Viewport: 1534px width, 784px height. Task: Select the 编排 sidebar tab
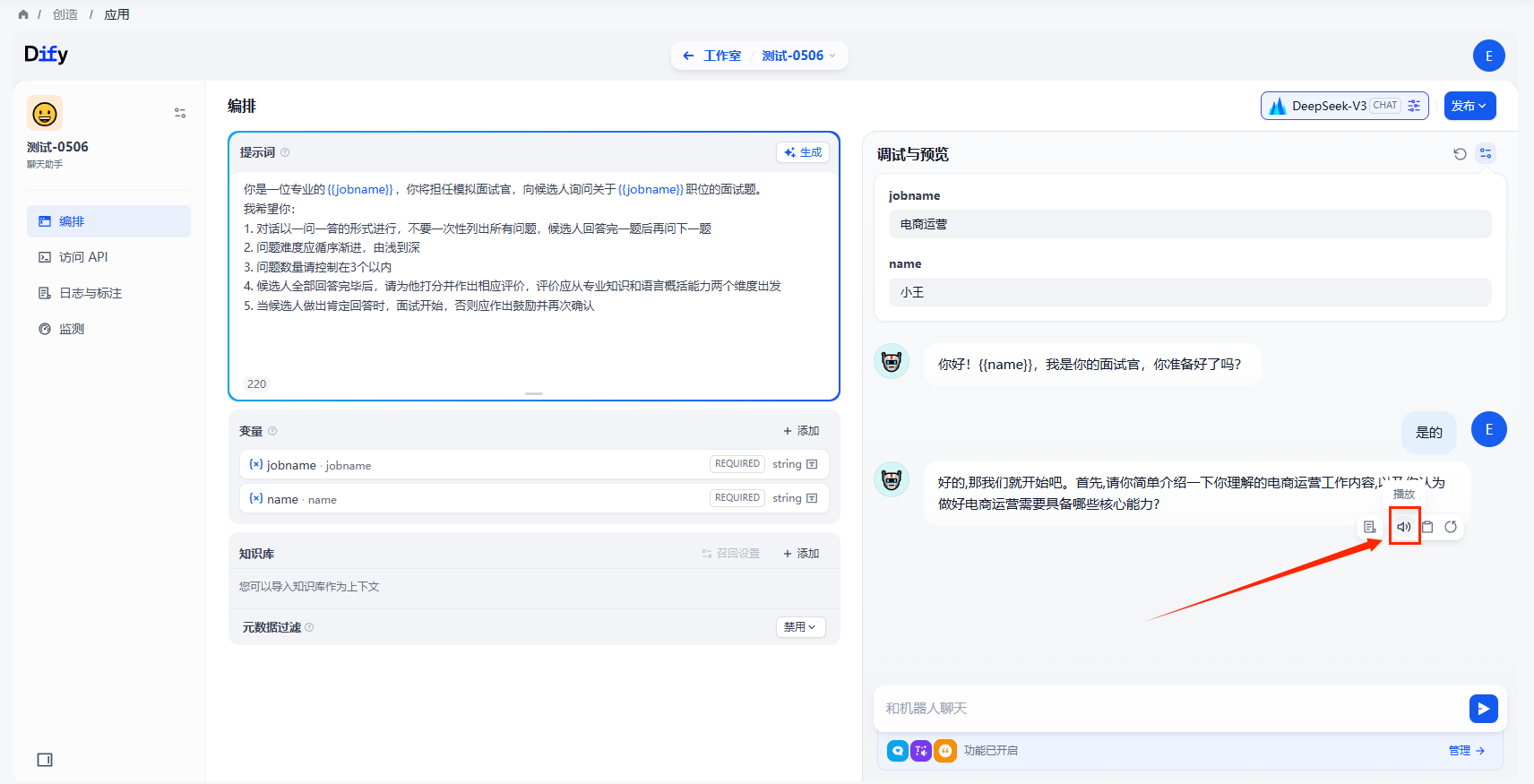click(x=108, y=221)
